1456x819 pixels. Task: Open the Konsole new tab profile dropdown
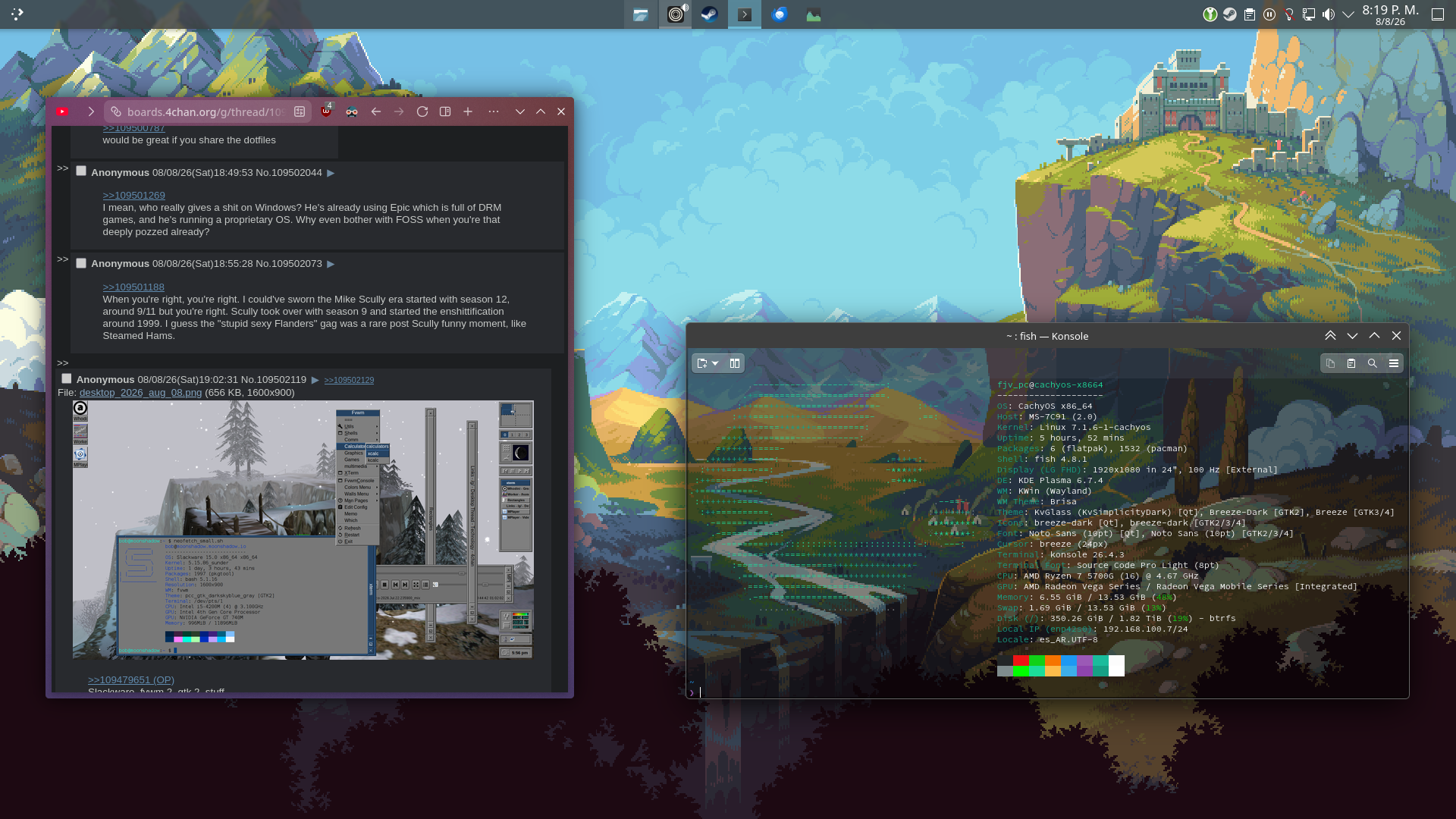(715, 363)
